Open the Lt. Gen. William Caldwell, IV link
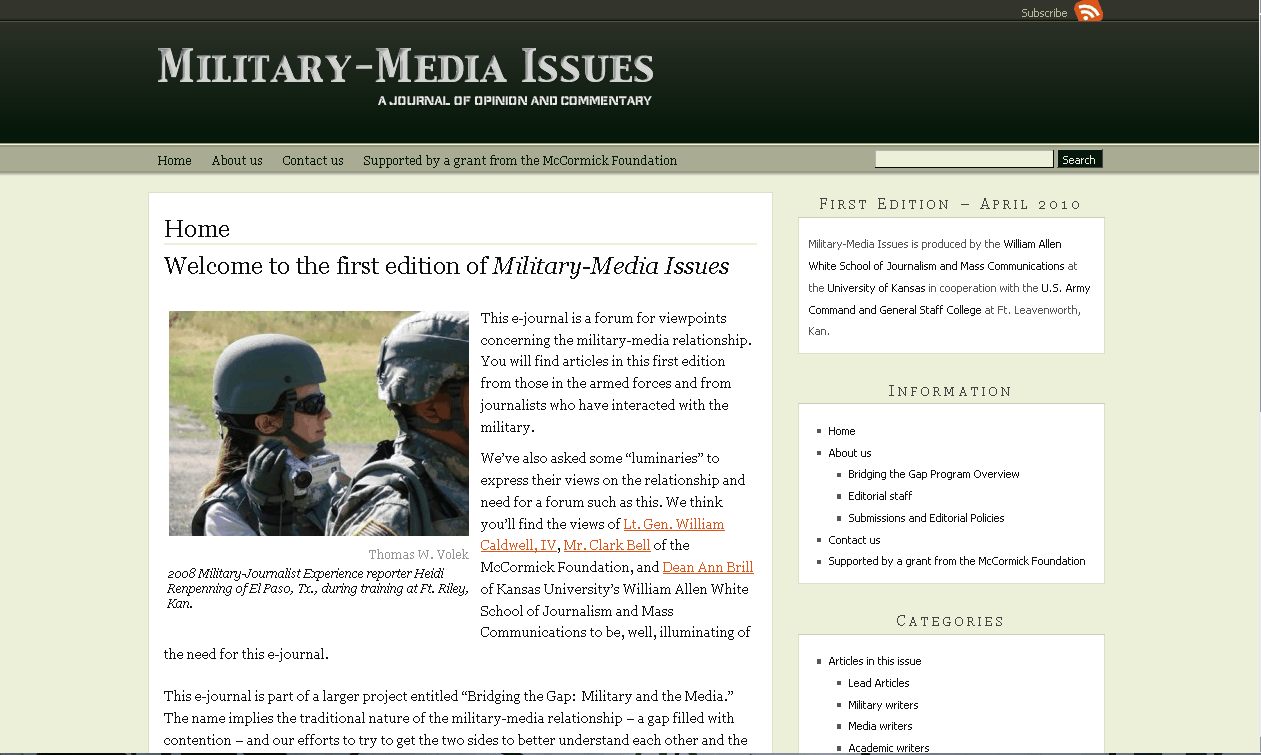The image size is (1261, 755). (x=673, y=523)
